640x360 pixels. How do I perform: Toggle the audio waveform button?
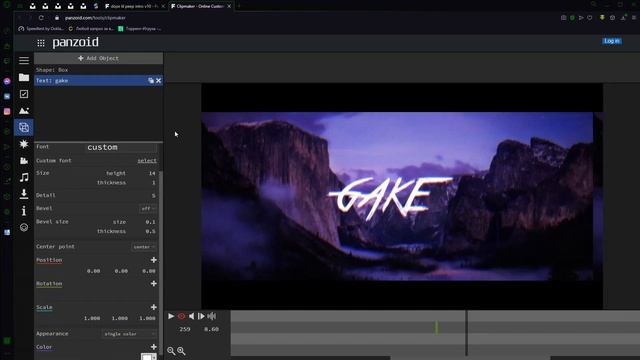point(211,316)
